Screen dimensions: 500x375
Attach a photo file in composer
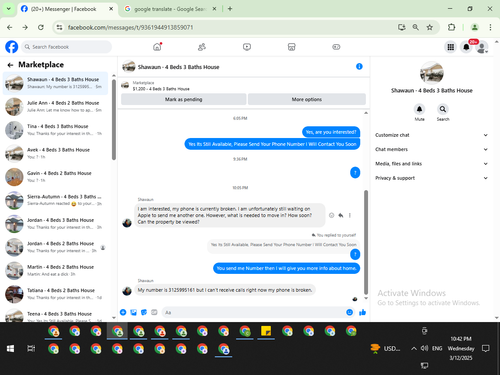133,312
